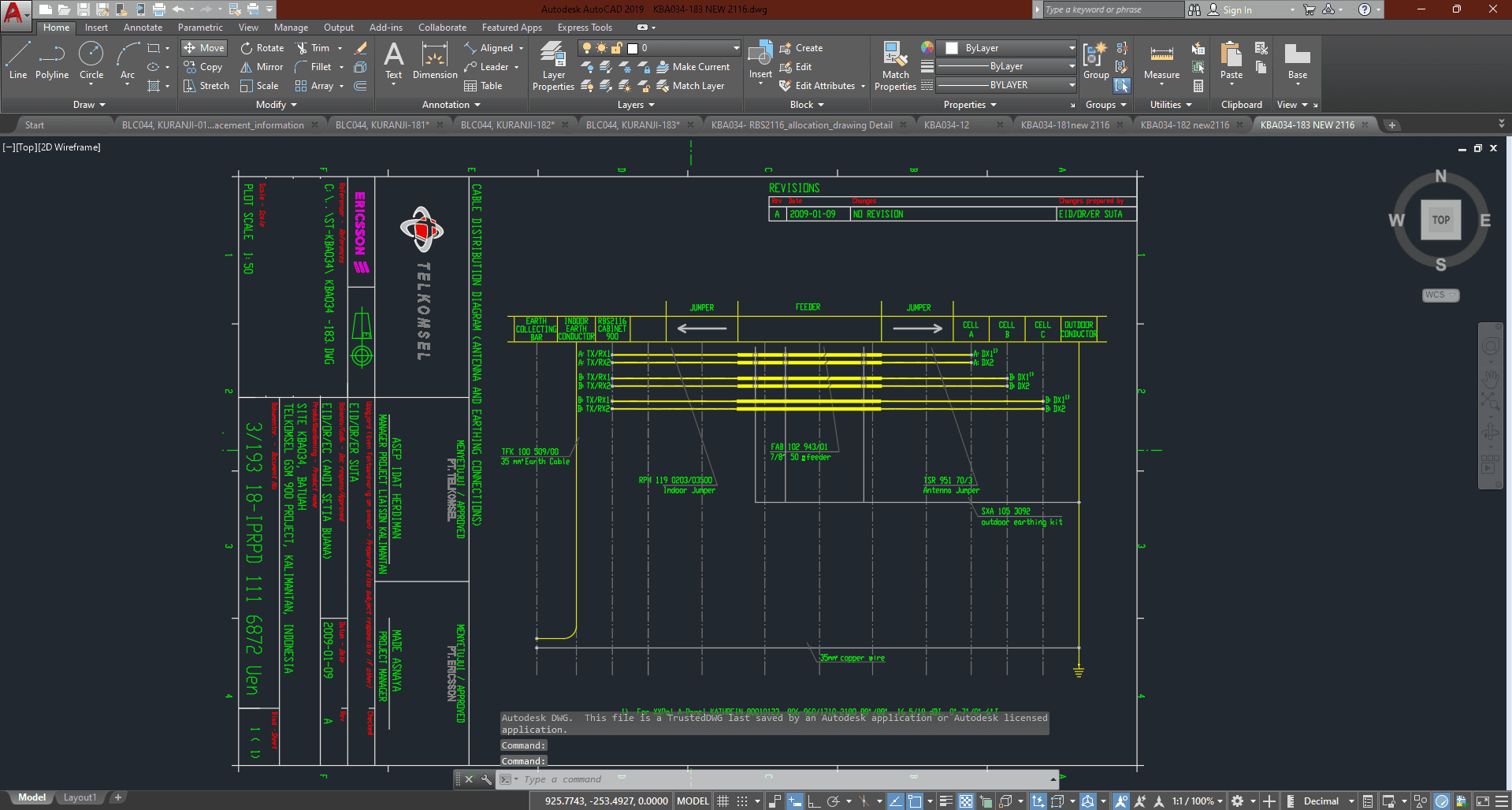Image resolution: width=1512 pixels, height=810 pixels.
Task: Click TOP face on the ViewCube
Action: tap(1440, 220)
